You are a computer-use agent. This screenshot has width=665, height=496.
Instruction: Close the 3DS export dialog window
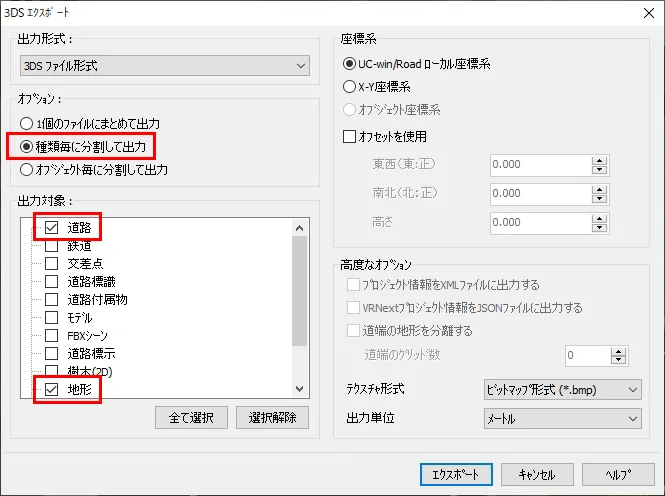642,12
